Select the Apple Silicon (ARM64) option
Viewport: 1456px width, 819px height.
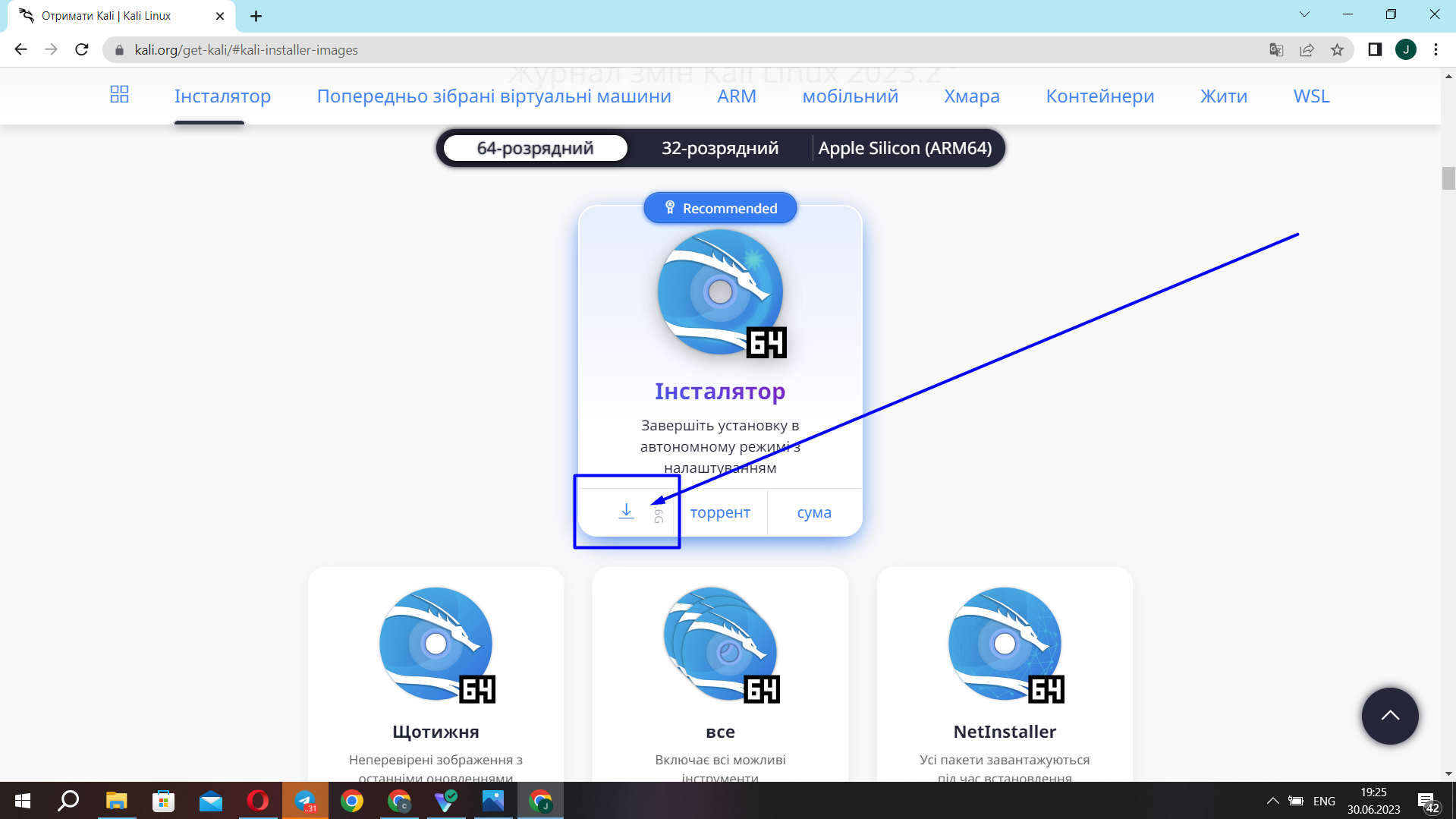point(905,148)
